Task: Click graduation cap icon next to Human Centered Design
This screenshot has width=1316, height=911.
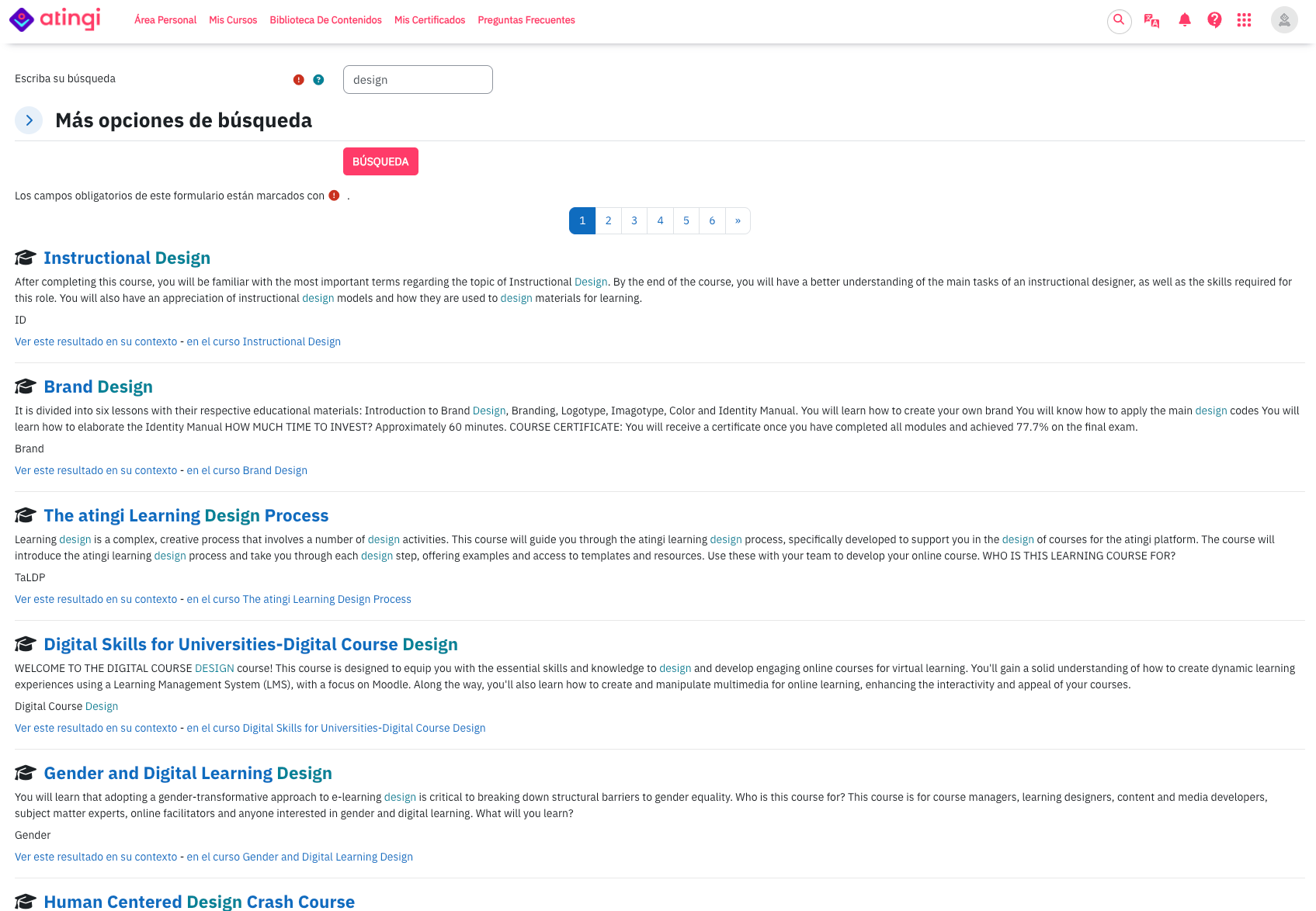Action: click(26, 902)
